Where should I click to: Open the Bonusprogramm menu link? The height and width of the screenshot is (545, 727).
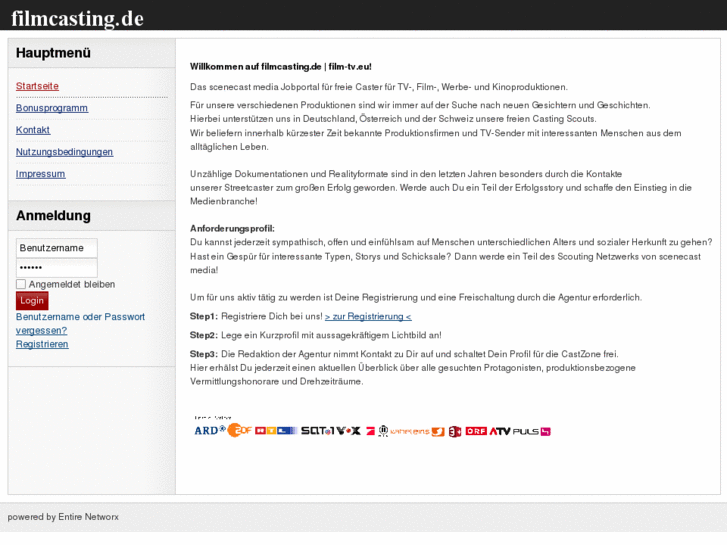(52, 108)
